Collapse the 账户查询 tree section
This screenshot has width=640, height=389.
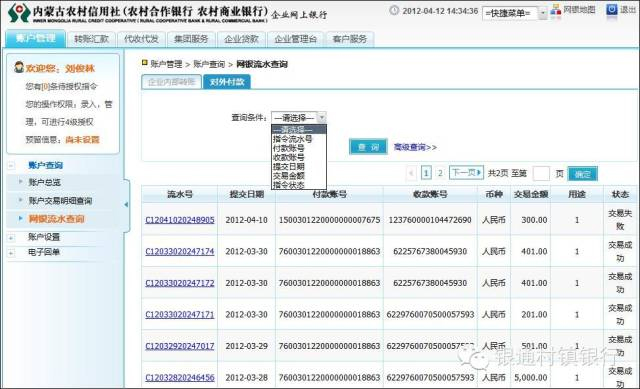click(x=11, y=165)
